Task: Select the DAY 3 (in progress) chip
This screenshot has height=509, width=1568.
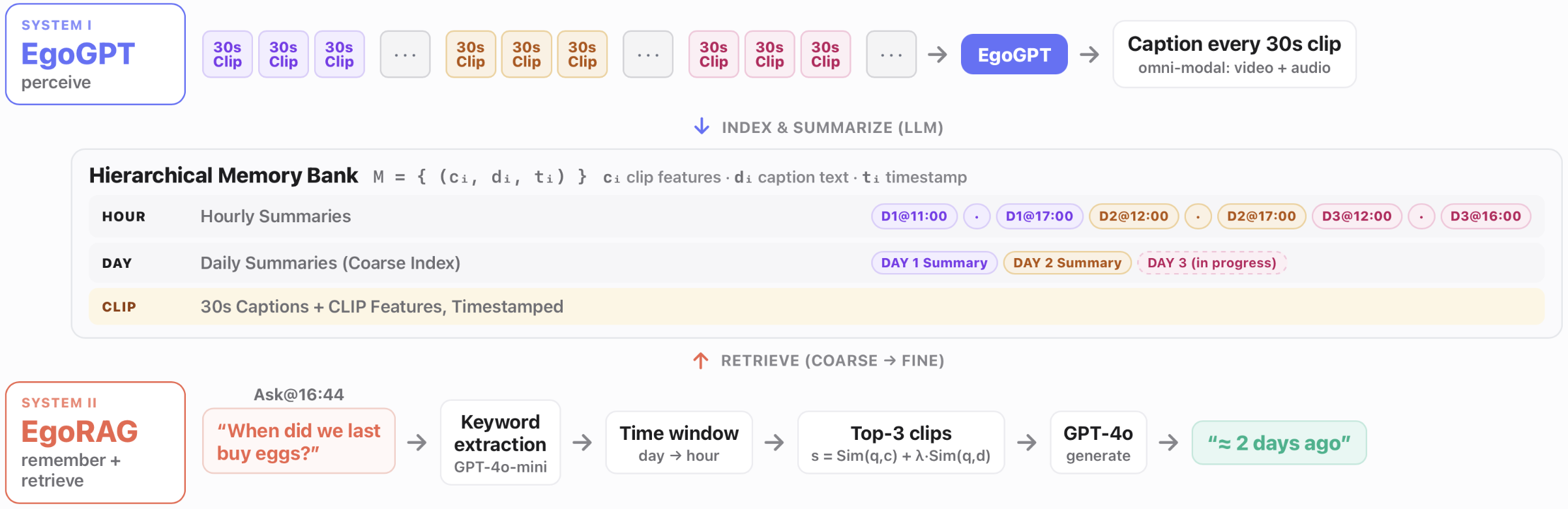Action: click(x=1212, y=263)
